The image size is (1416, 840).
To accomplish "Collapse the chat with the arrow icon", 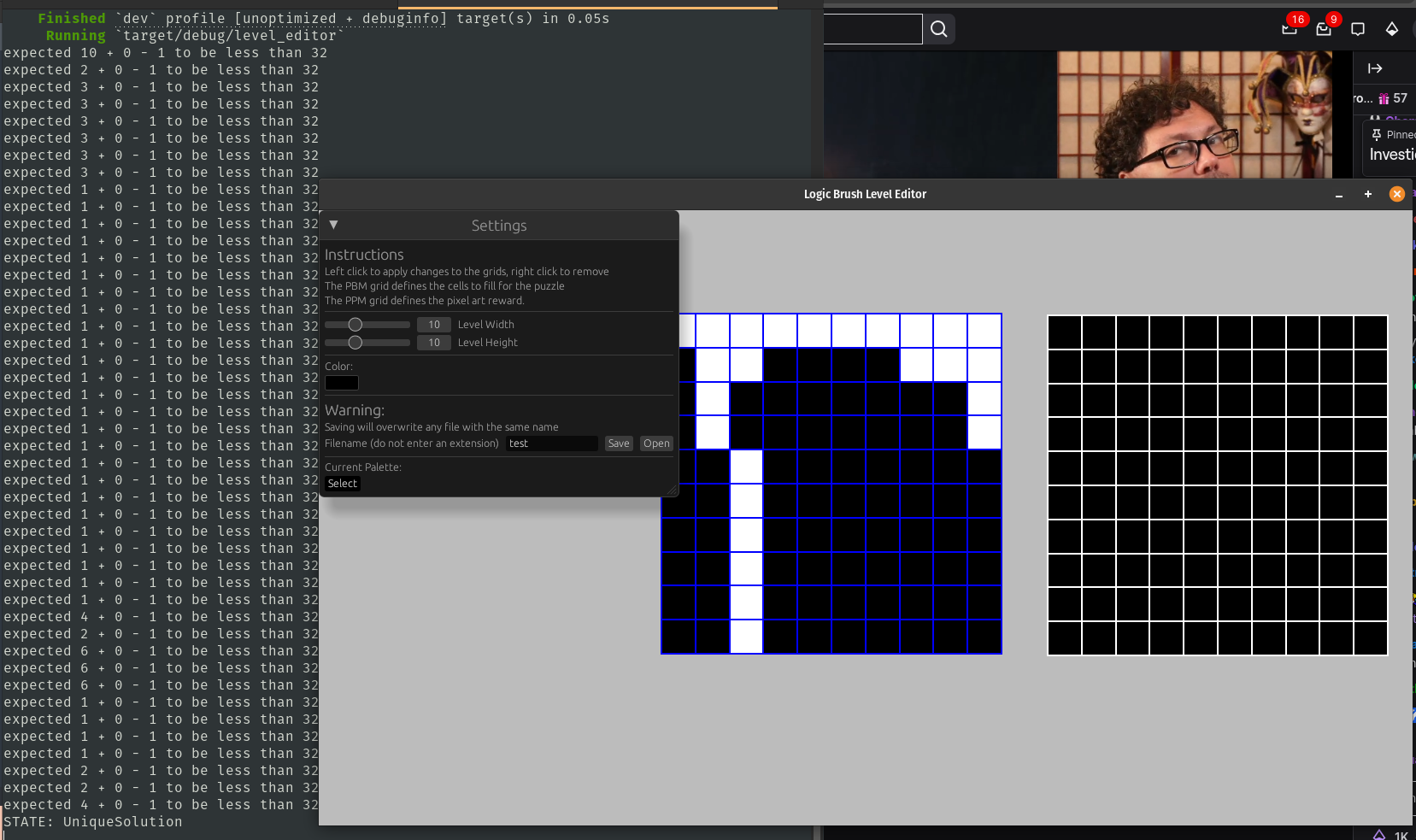I will [x=1375, y=68].
